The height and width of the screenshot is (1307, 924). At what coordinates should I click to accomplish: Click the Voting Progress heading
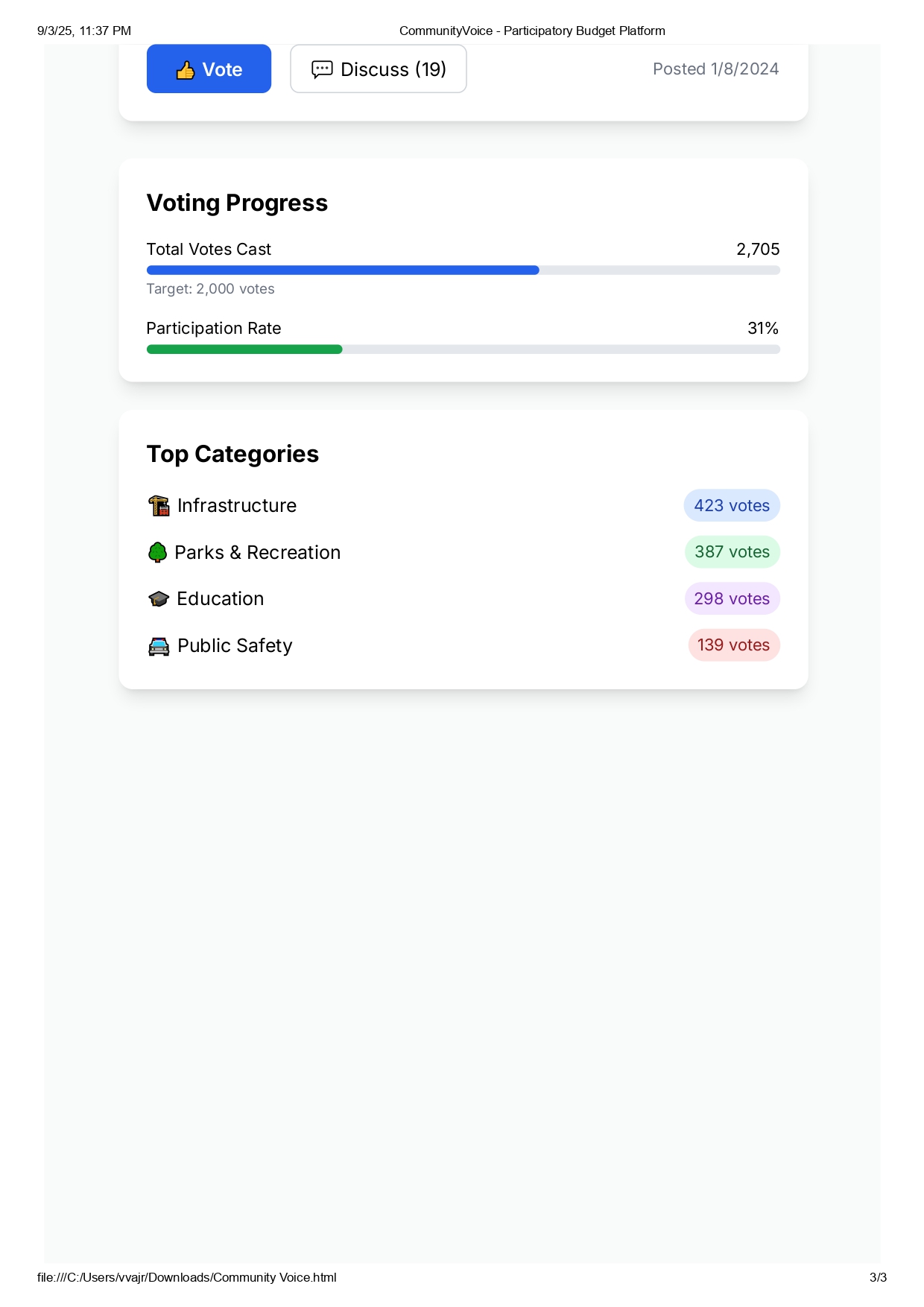pyautogui.click(x=237, y=203)
